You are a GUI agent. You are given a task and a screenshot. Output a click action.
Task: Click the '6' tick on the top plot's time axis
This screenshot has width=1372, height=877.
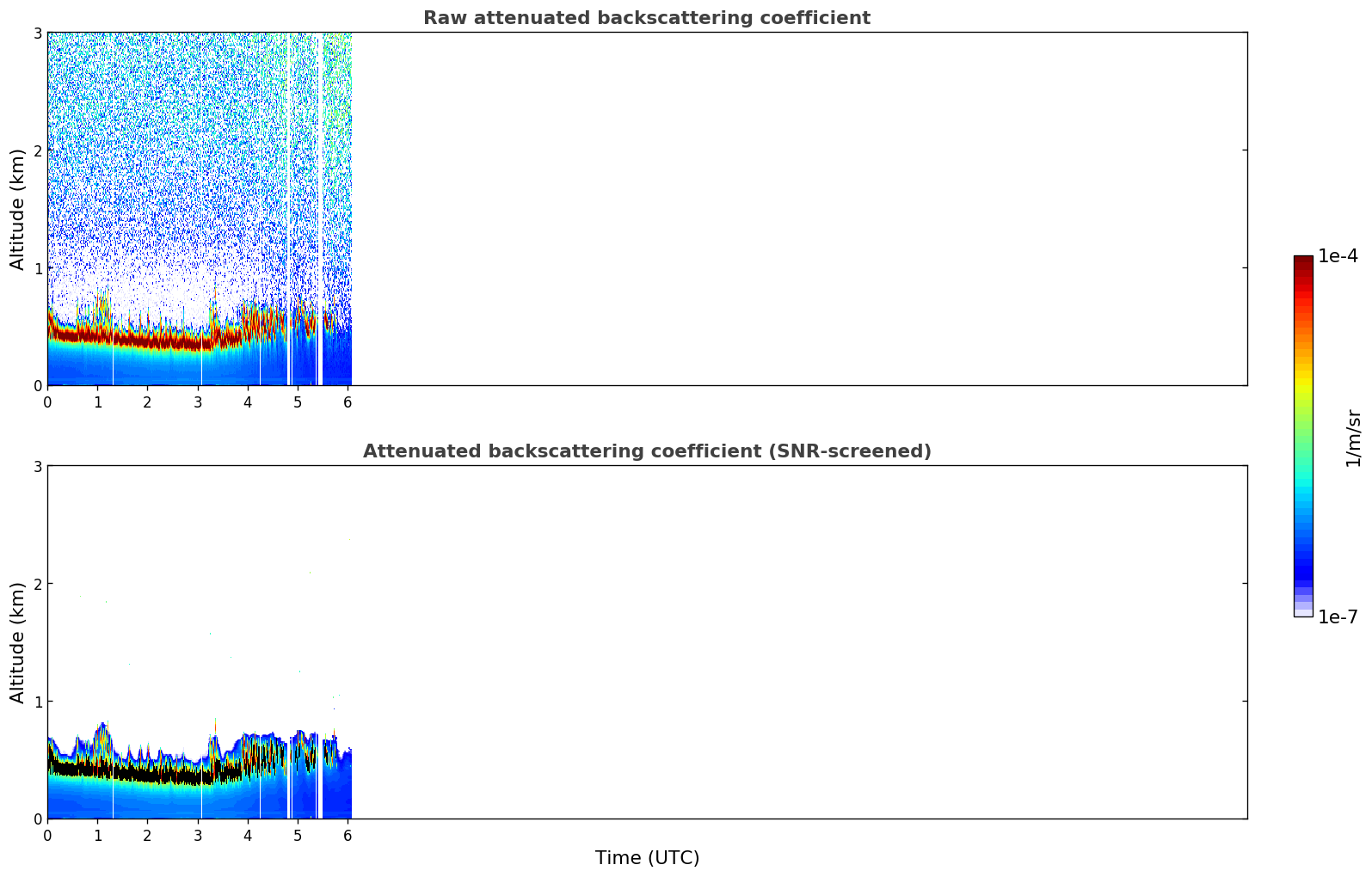[348, 402]
